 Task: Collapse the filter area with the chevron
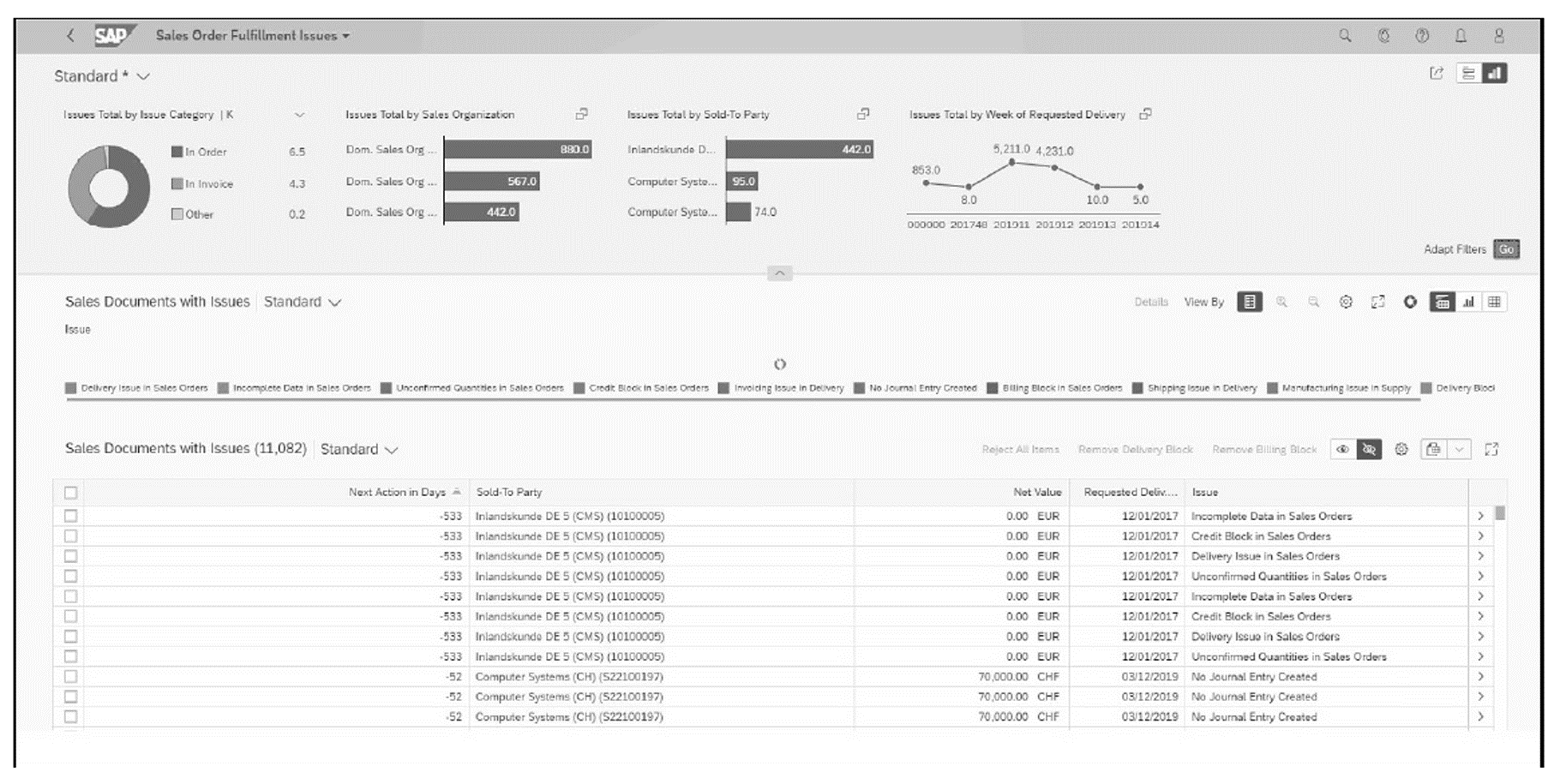781,274
